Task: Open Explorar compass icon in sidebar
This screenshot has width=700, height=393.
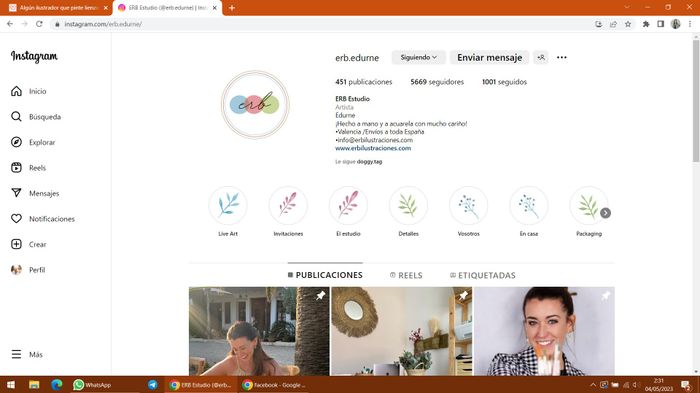Action: 17,142
